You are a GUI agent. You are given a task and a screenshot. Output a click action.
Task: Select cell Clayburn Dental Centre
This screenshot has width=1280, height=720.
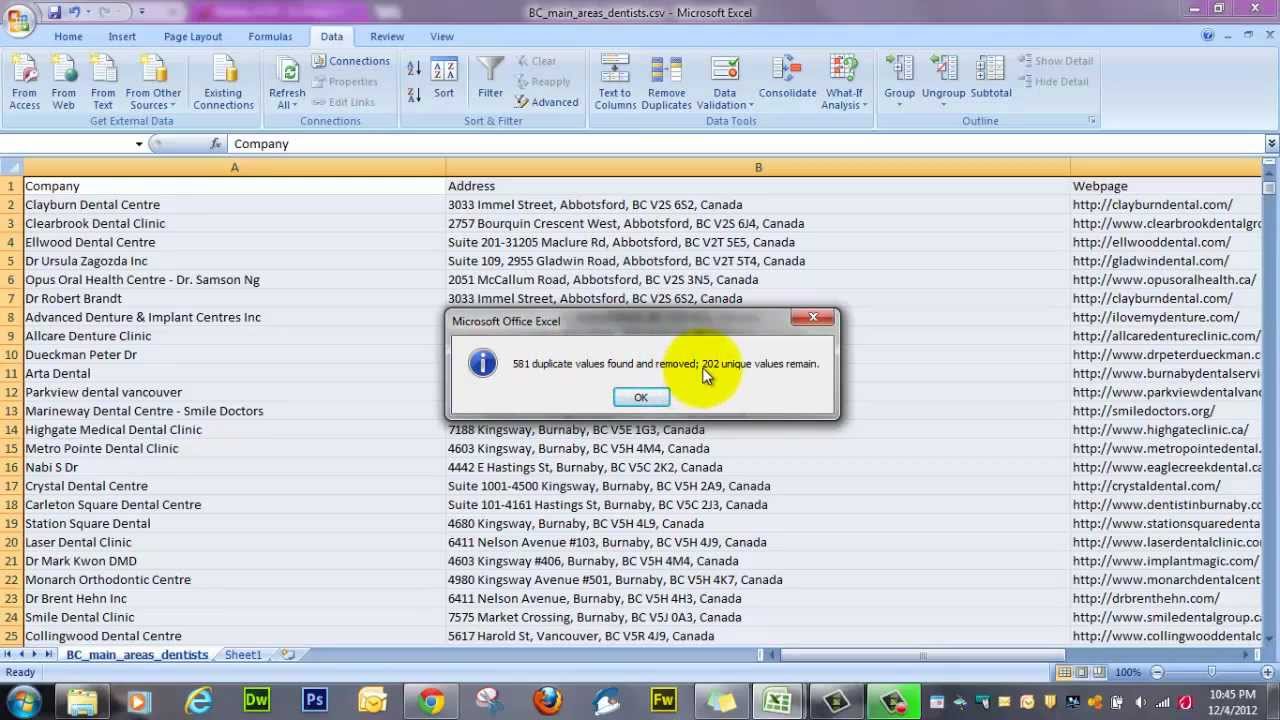[x=235, y=205]
